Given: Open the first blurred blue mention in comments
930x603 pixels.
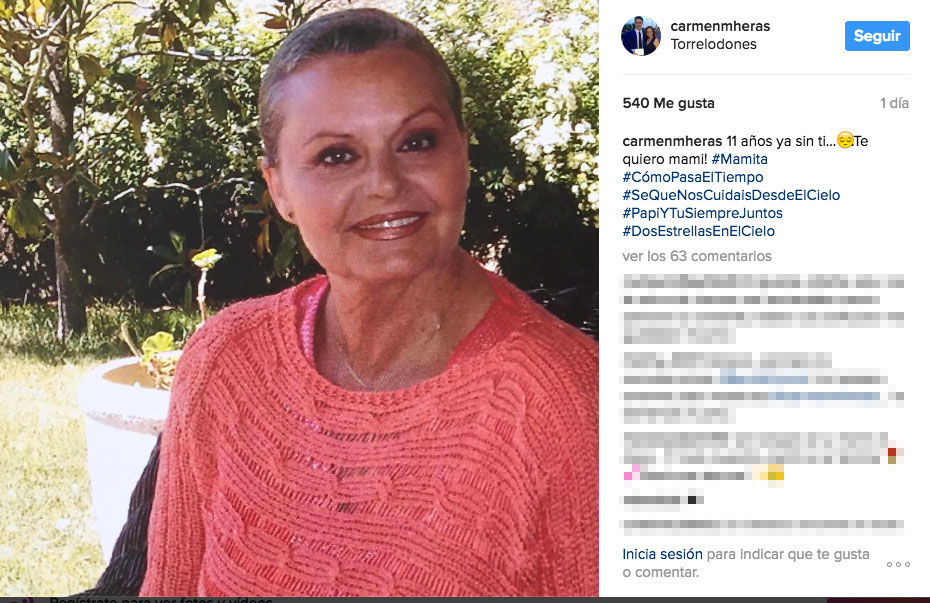Looking at the screenshot, I should click(x=764, y=379).
